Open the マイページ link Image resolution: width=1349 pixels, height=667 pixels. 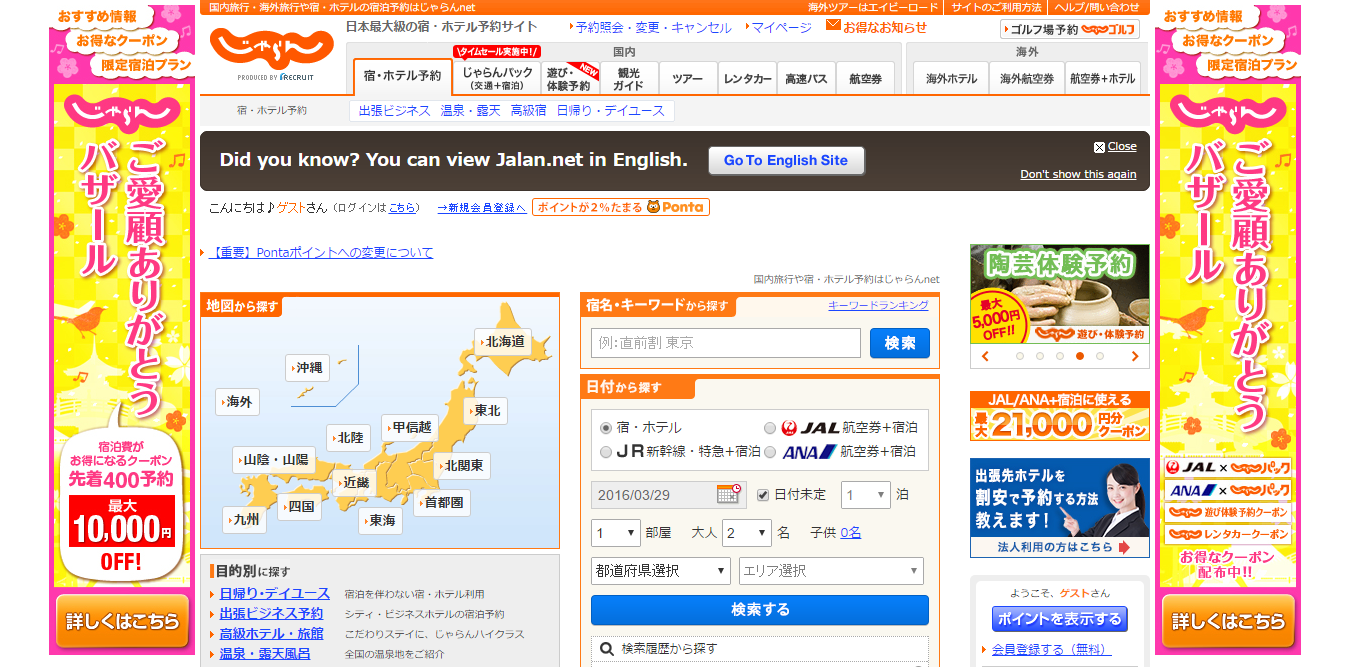[x=781, y=28]
